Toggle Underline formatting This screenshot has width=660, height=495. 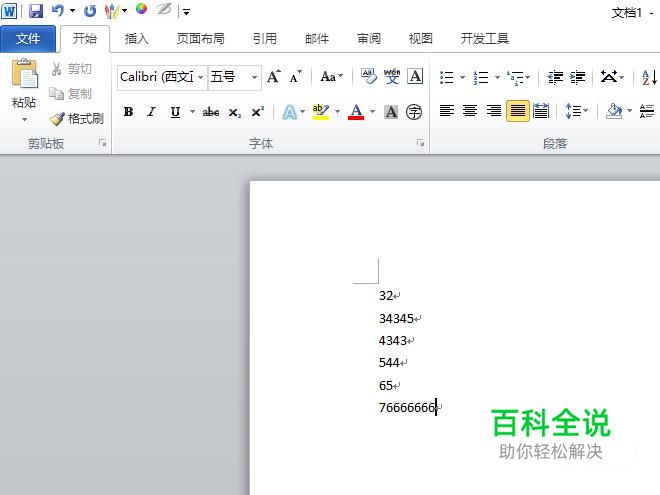(x=175, y=112)
